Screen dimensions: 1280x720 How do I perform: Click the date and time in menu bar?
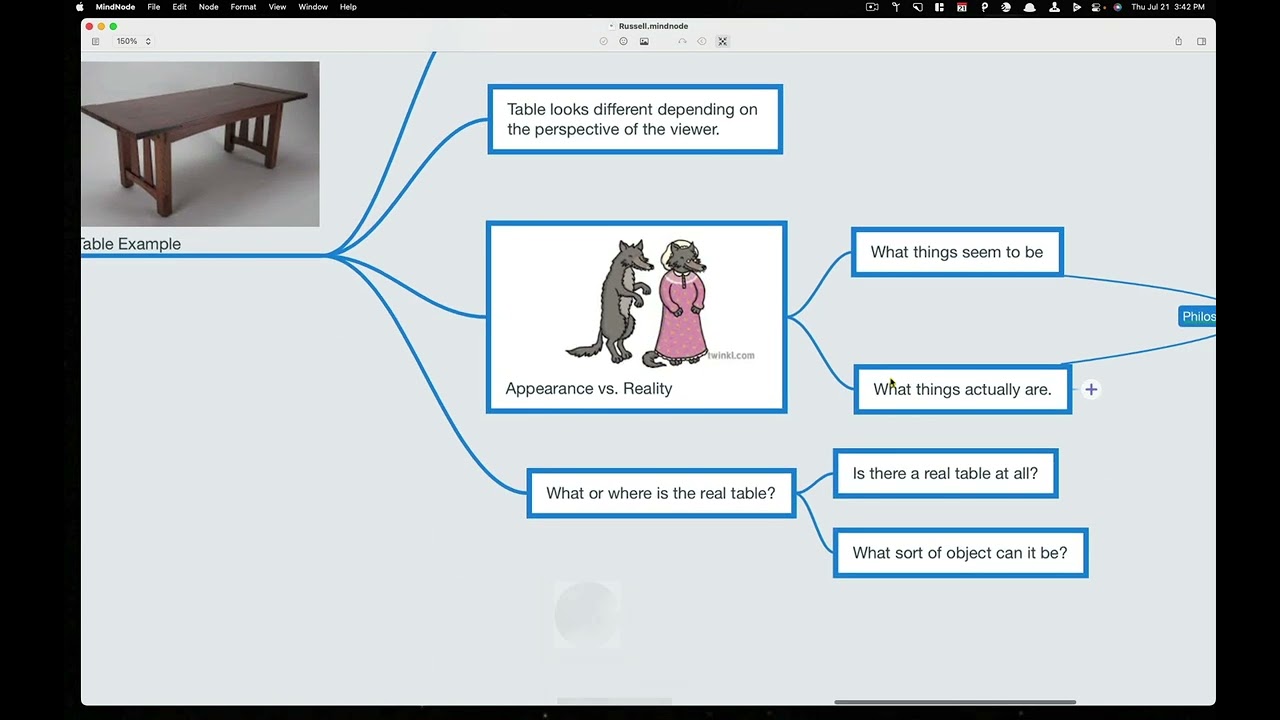point(1168,7)
